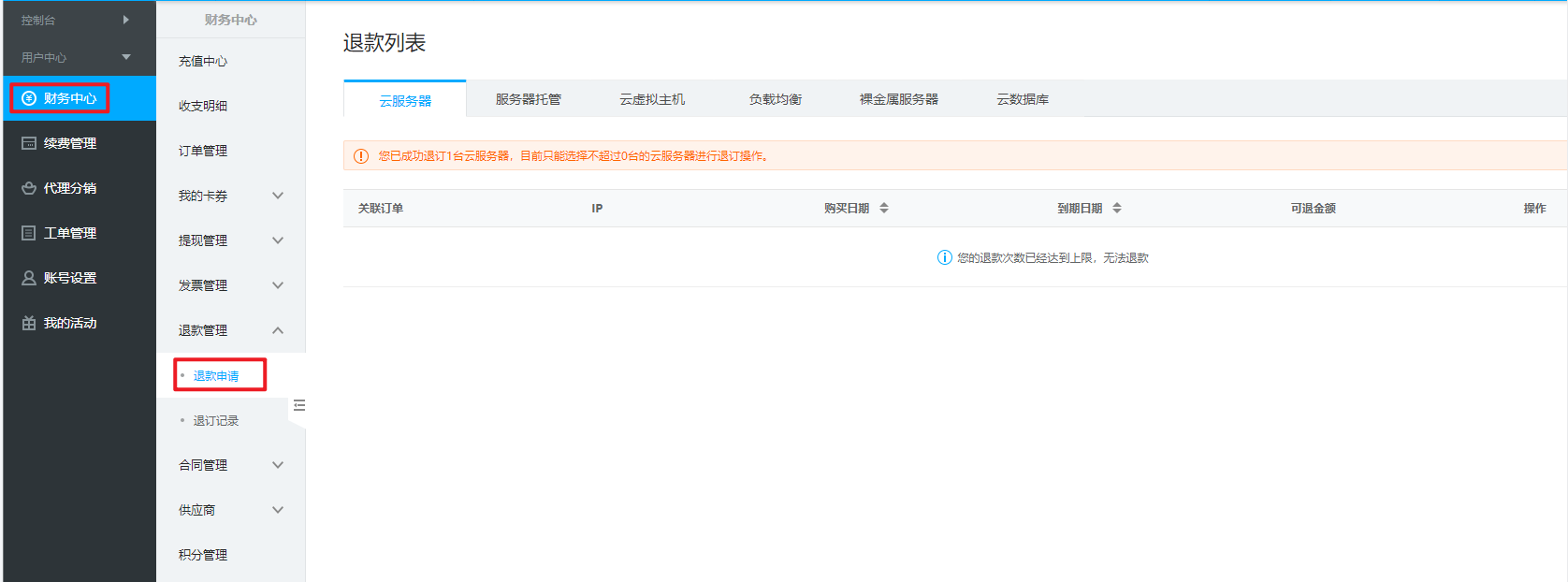Viewport: 1568px width, 582px height.
Task: Sort the list by 购买日期 arrows
Action: 884,208
